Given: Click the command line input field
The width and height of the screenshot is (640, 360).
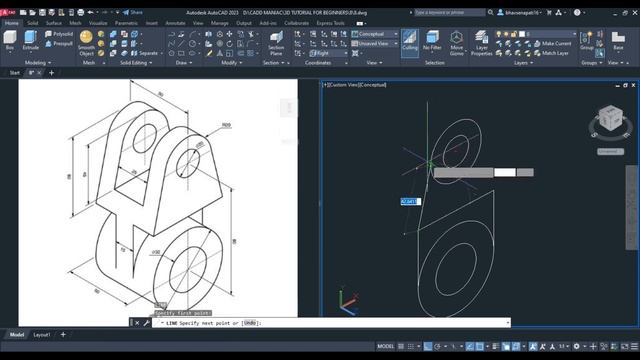Looking at the screenshot, I should click(331, 323).
